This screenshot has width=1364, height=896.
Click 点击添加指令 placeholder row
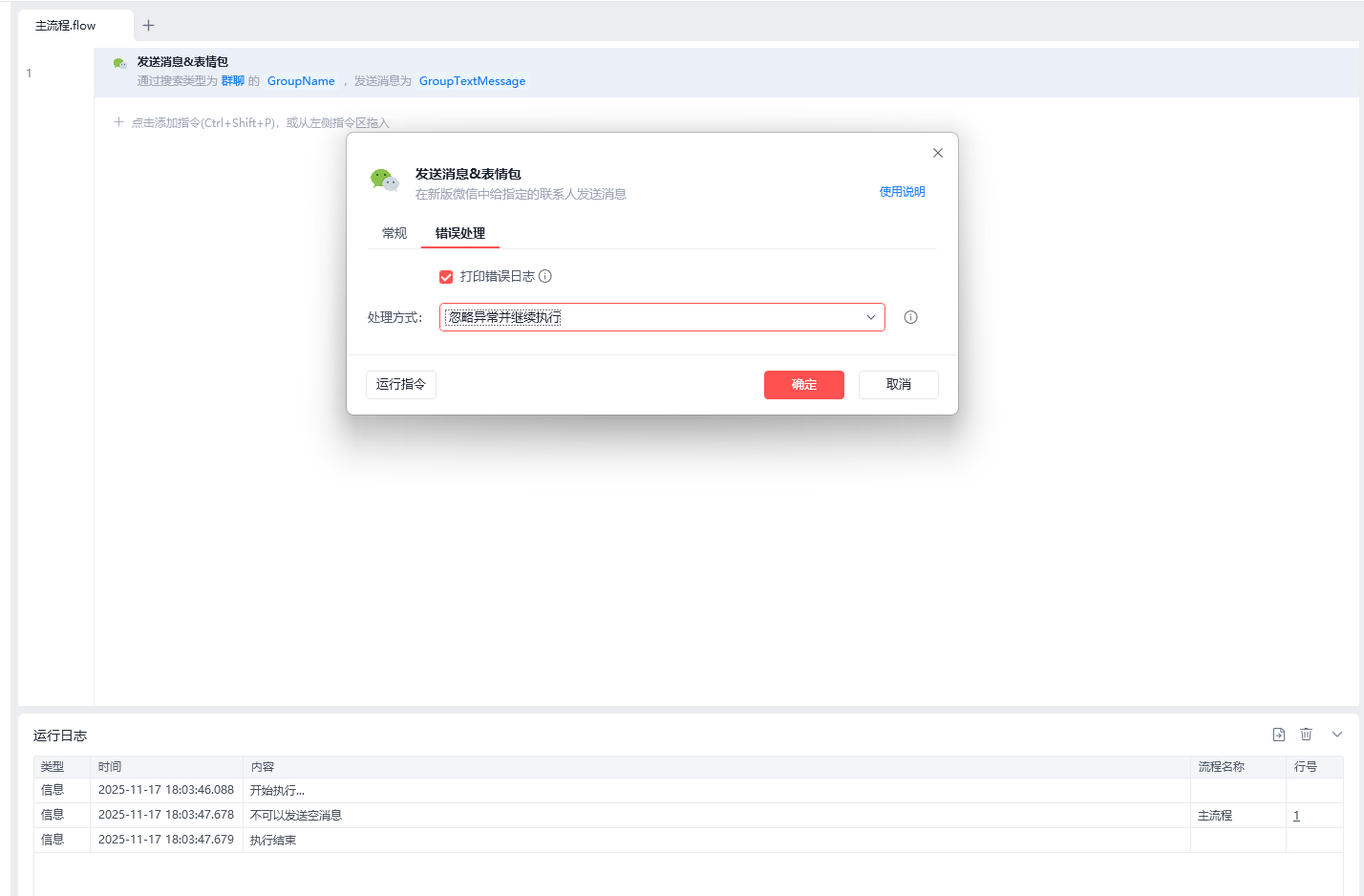tap(251, 123)
